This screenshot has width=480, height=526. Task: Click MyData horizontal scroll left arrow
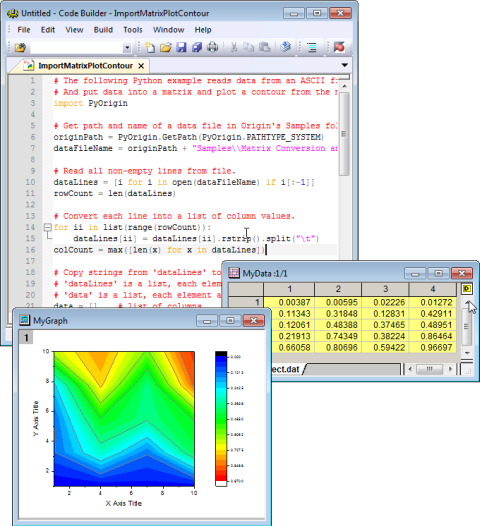tap(410, 369)
